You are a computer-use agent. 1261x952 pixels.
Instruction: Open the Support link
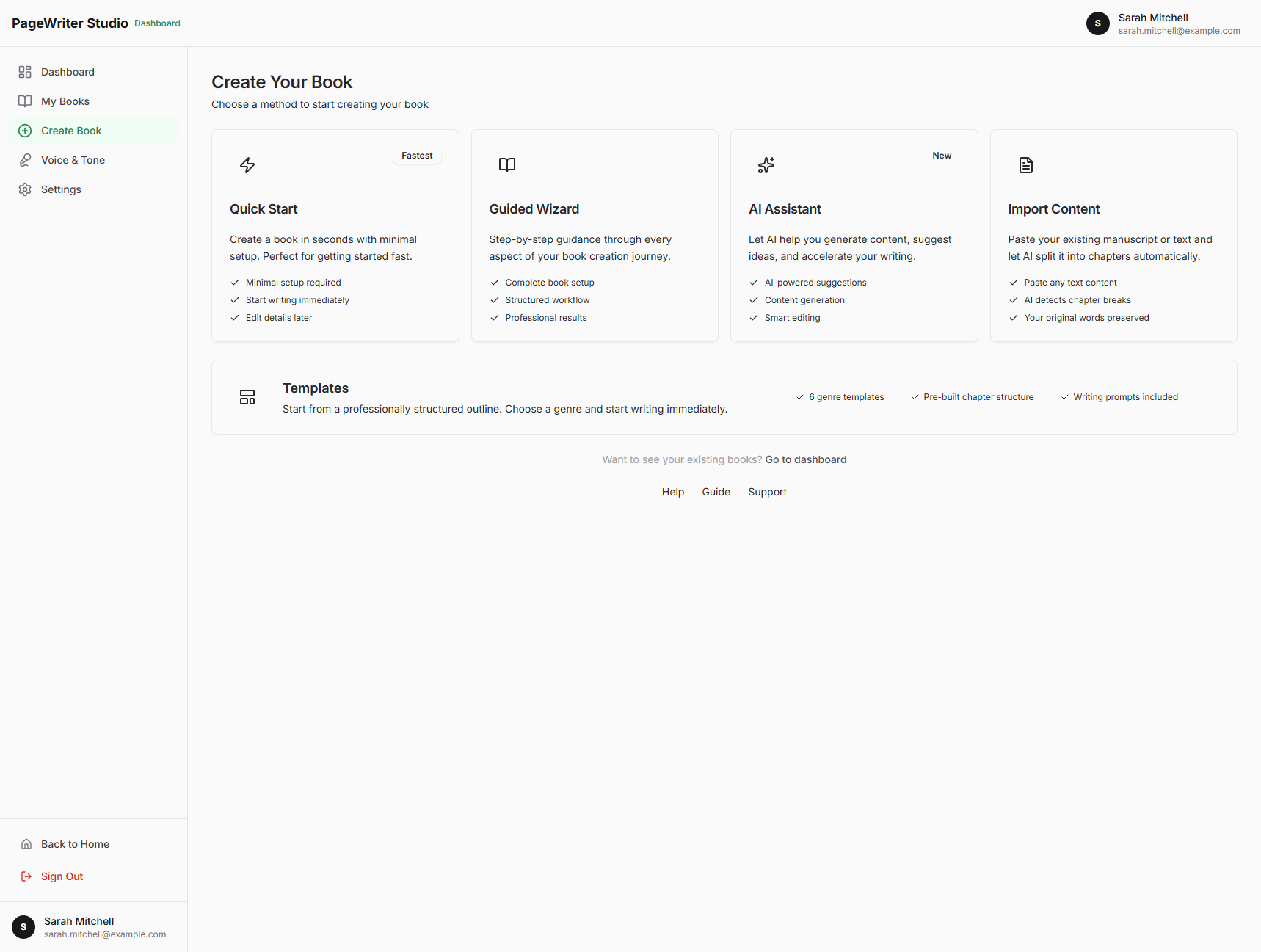(767, 492)
